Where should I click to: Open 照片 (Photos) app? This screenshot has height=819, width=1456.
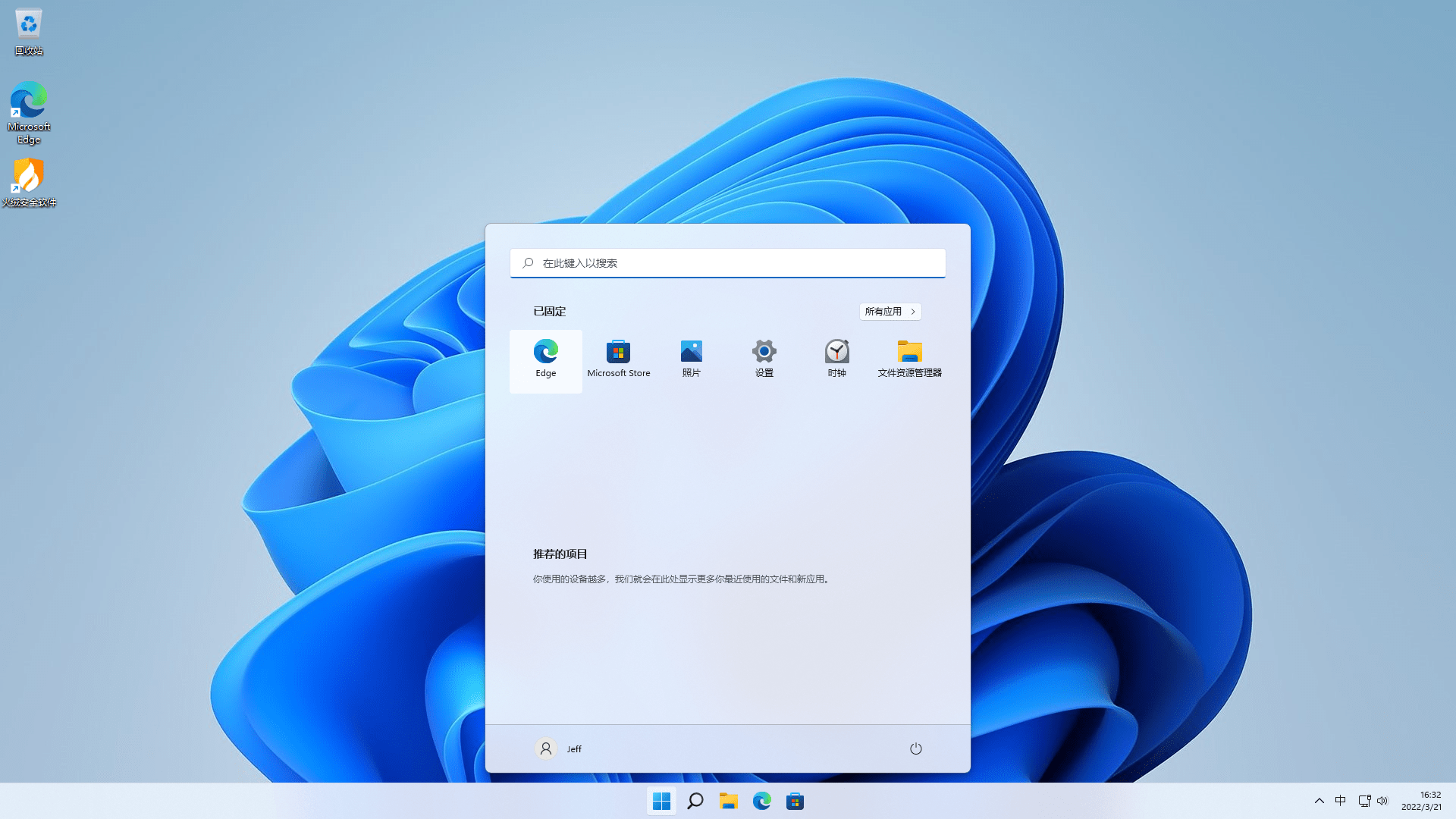point(691,357)
